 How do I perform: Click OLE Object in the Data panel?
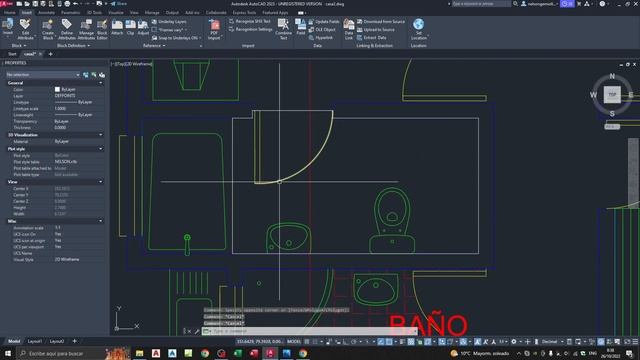[x=322, y=29]
